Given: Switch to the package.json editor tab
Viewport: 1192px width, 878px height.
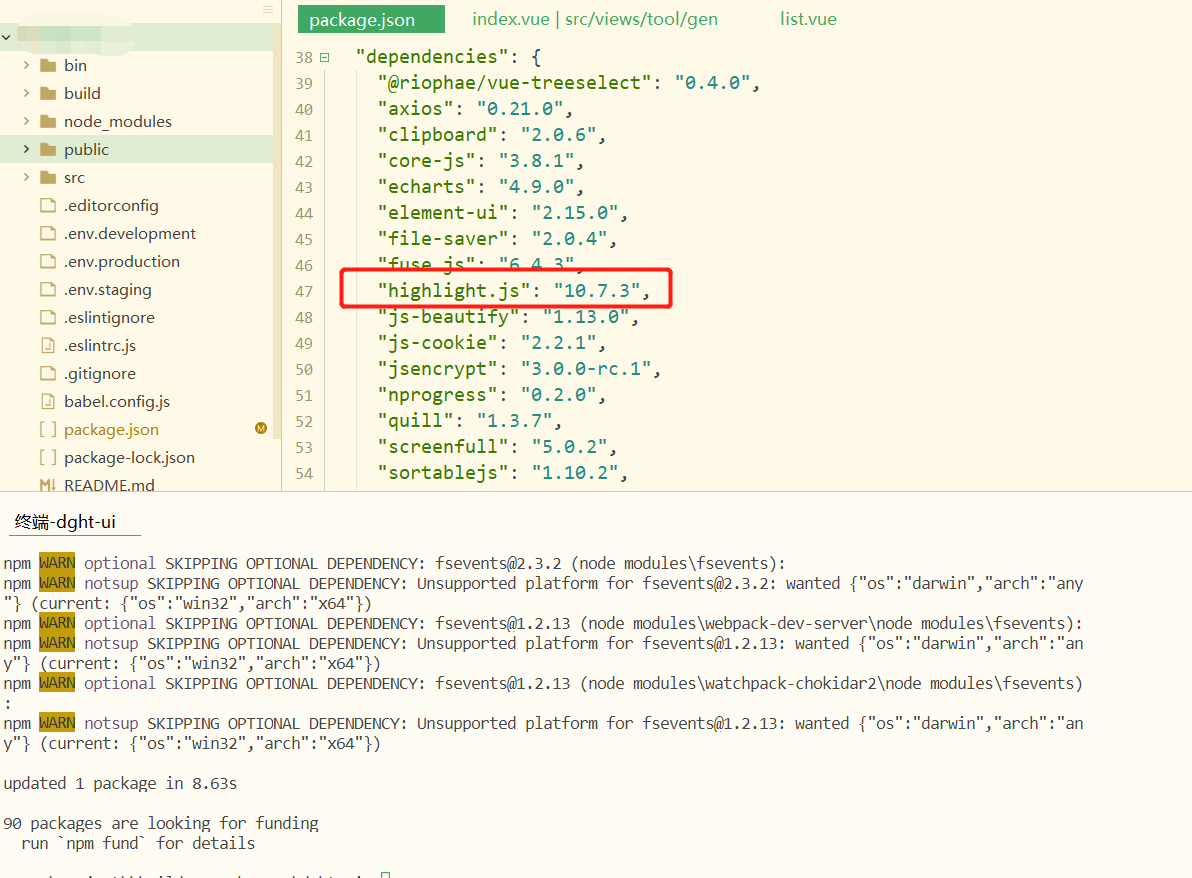Looking at the screenshot, I should click(x=371, y=20).
